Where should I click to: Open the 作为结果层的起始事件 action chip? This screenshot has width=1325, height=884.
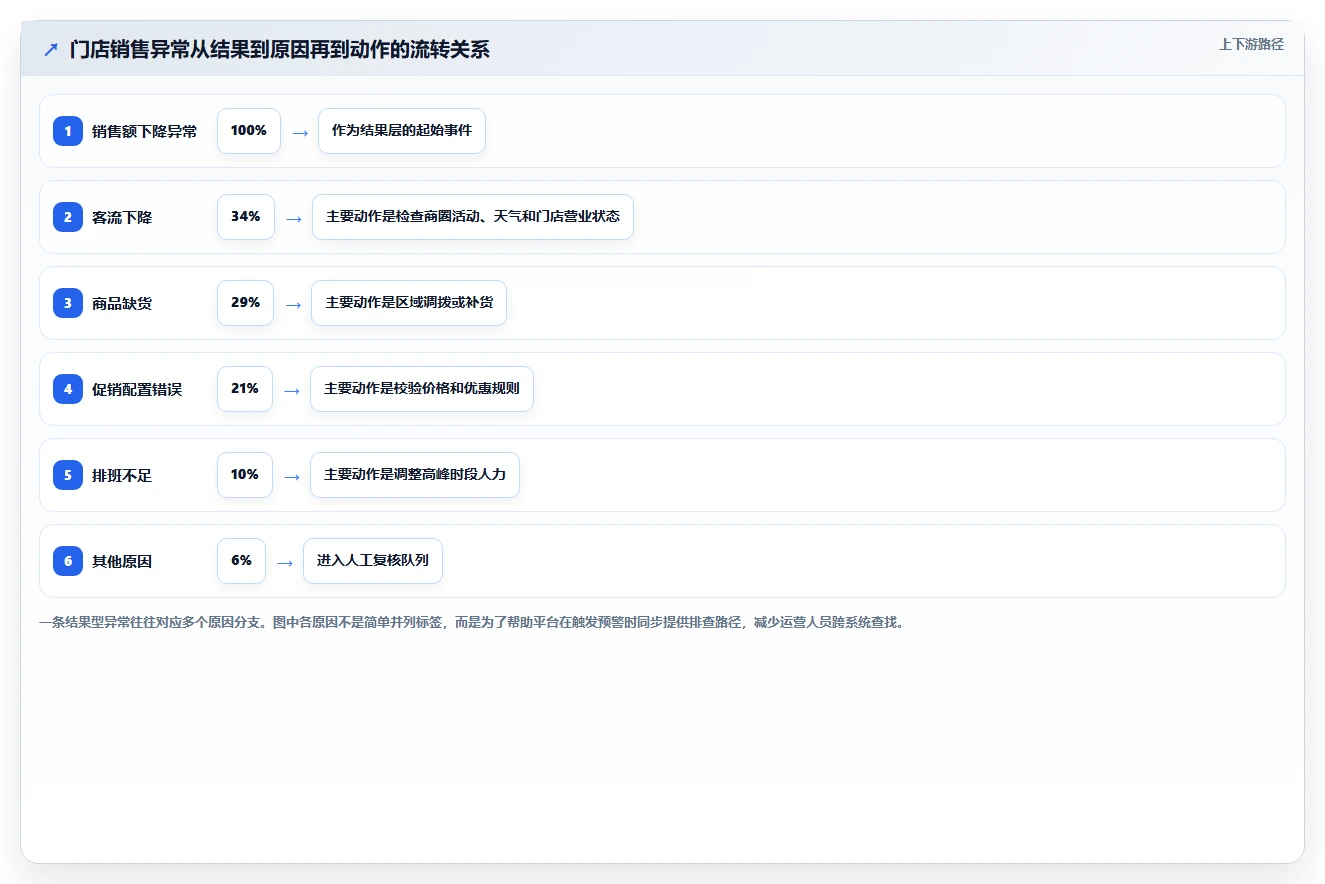coord(402,131)
